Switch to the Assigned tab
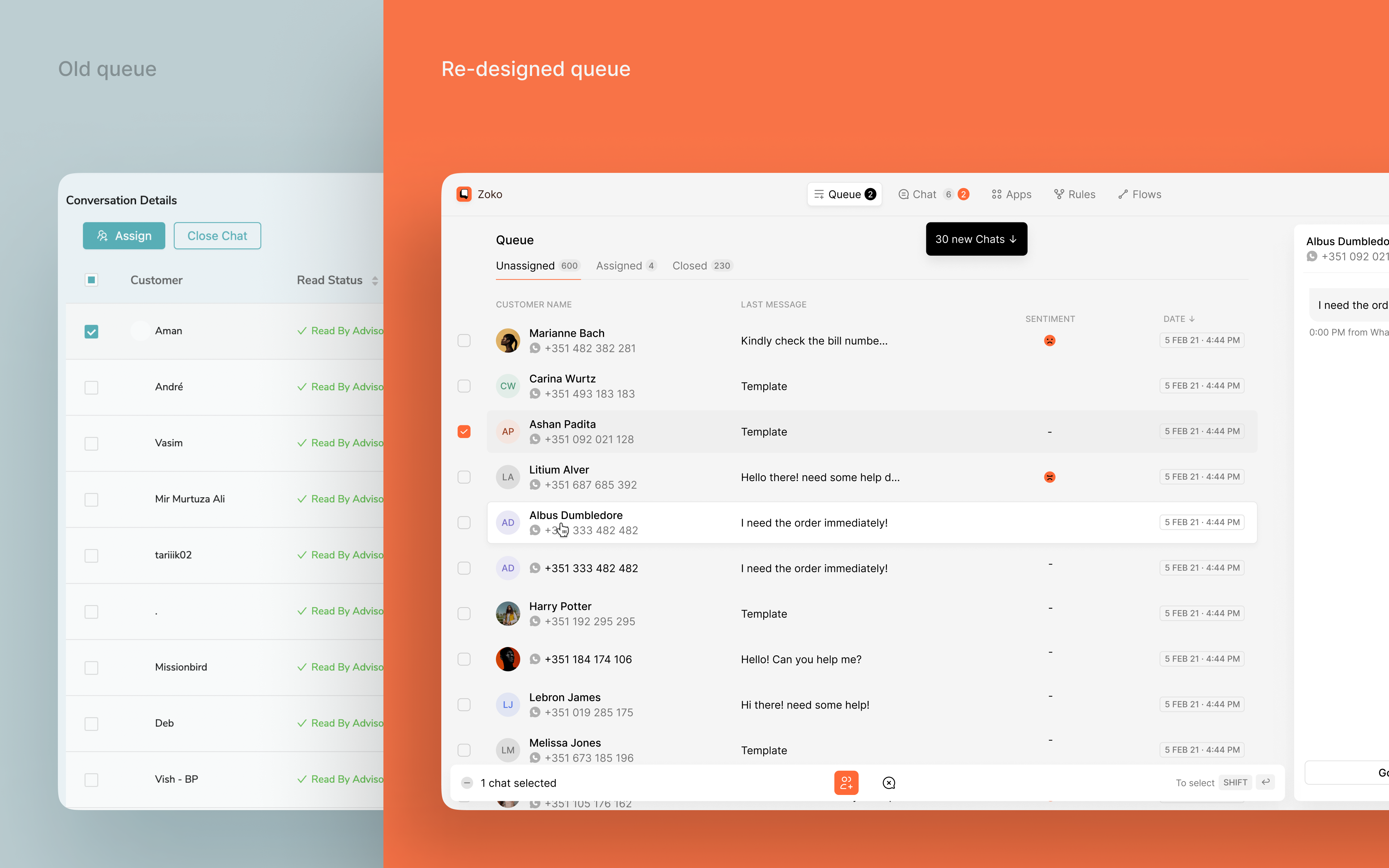The height and width of the screenshot is (868, 1389). click(x=625, y=266)
